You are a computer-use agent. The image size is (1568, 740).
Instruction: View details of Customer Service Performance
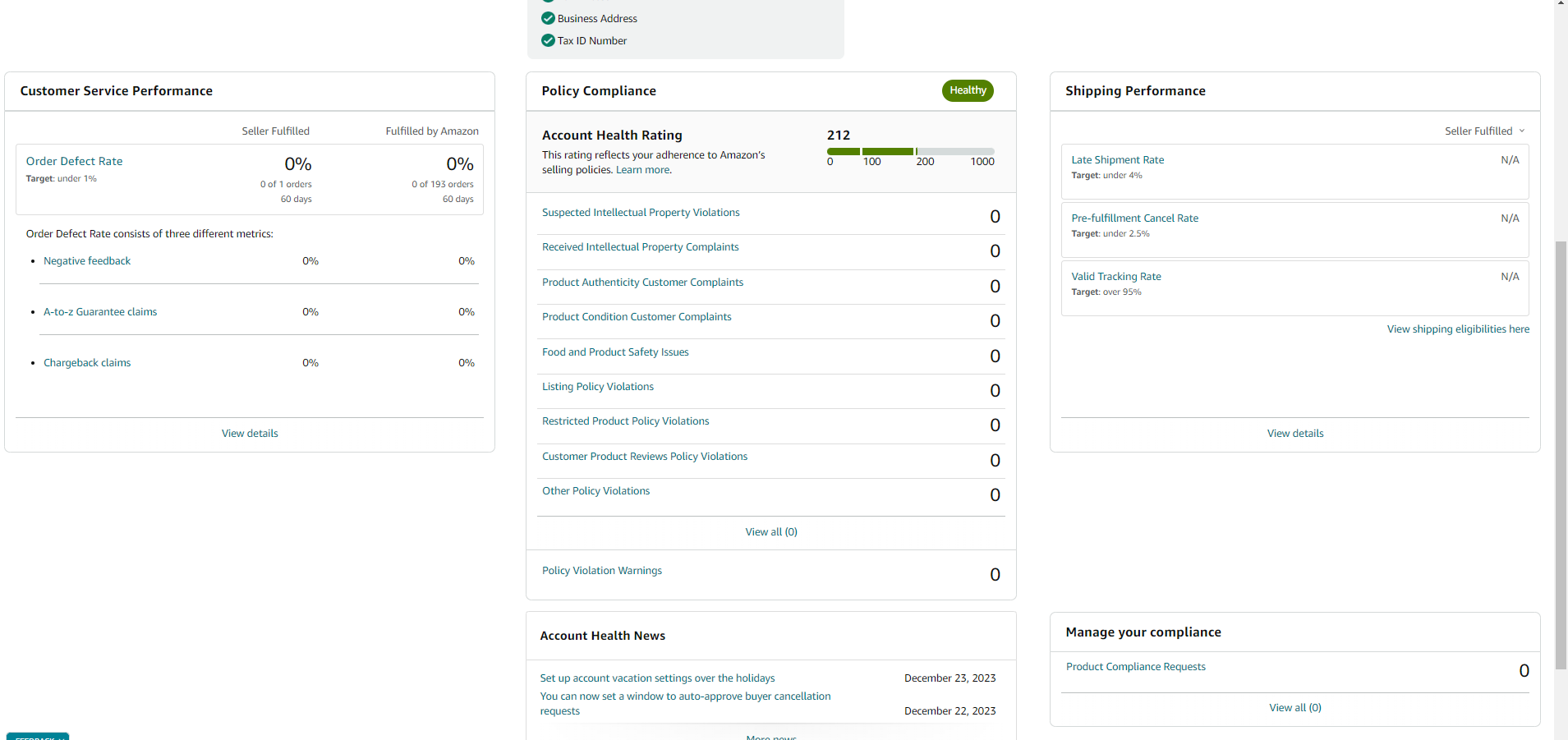[250, 434]
